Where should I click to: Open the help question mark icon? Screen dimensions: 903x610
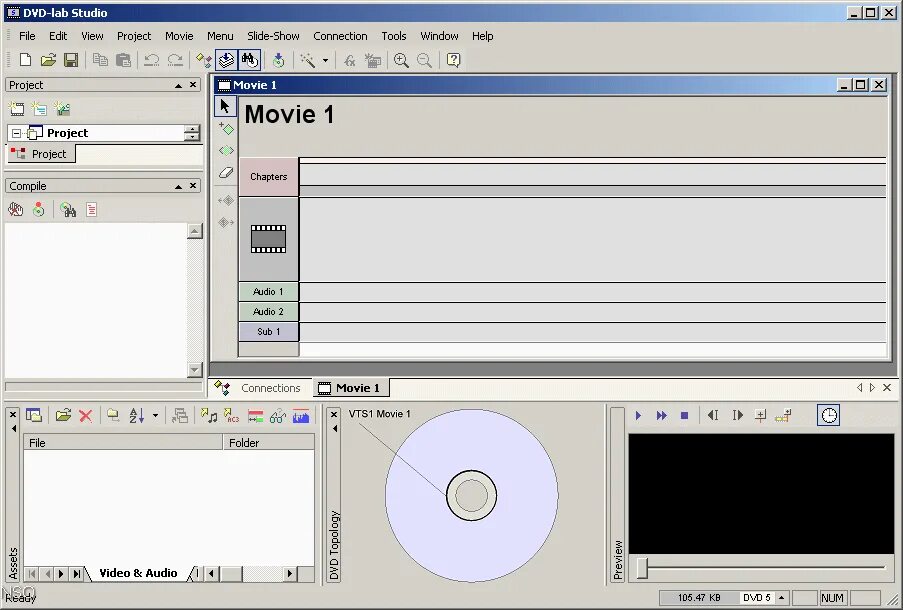coord(454,60)
